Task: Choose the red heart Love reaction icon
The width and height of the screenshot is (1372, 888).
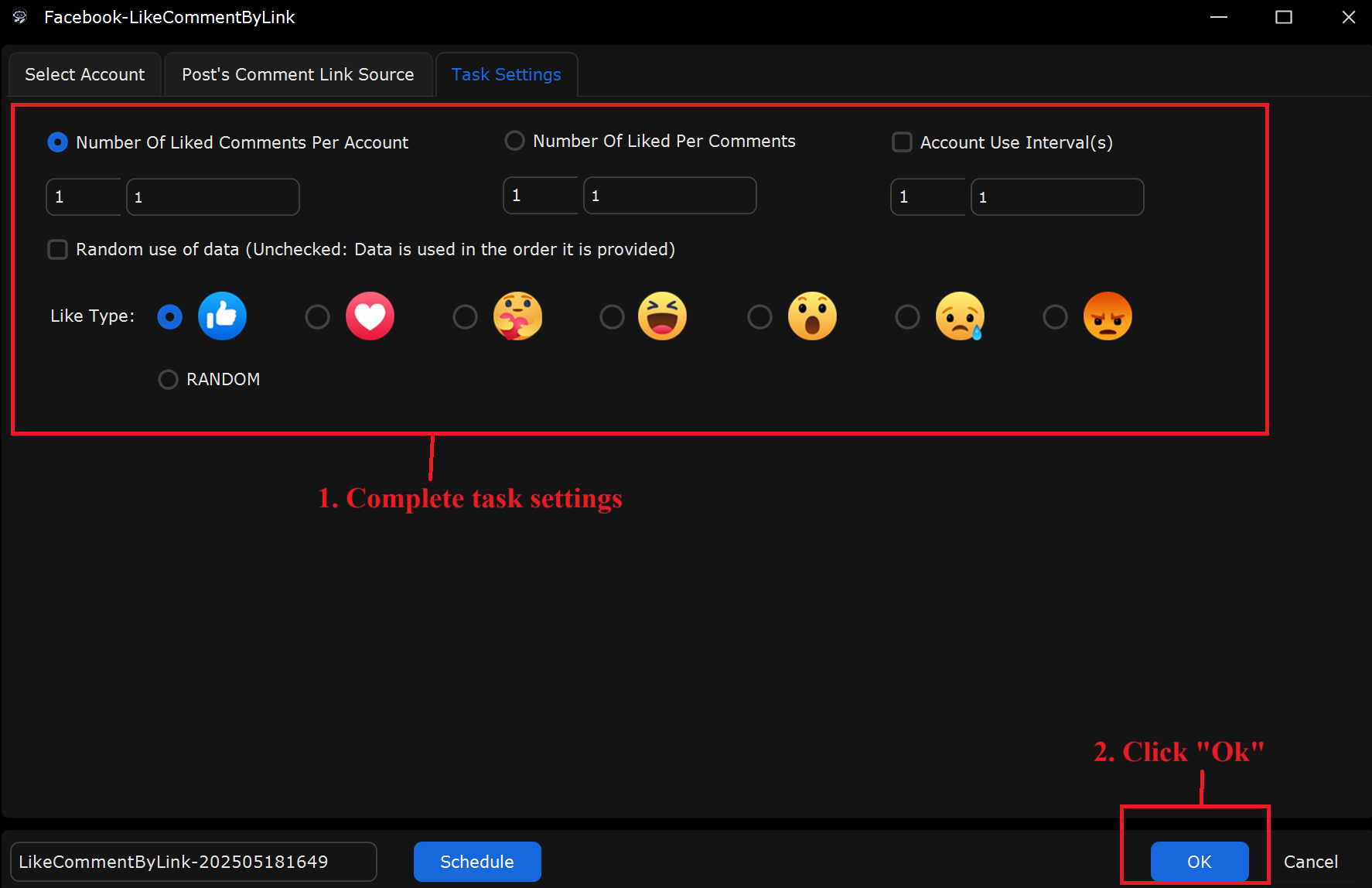Action: (x=370, y=316)
